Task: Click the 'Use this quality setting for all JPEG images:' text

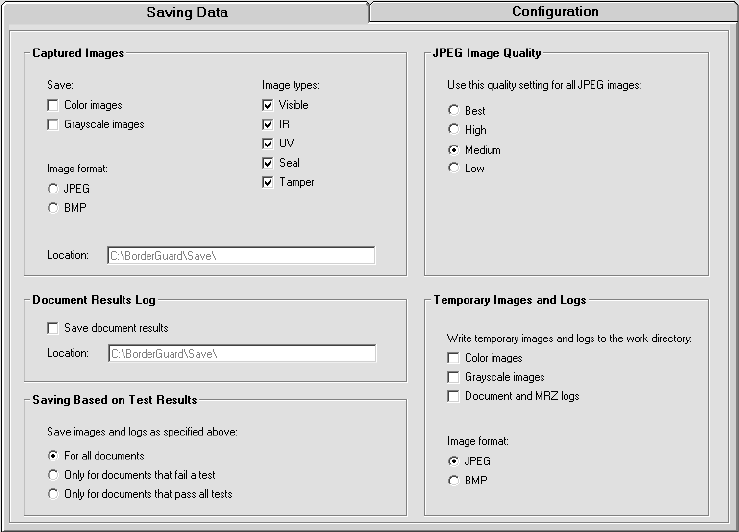Action: (x=544, y=85)
